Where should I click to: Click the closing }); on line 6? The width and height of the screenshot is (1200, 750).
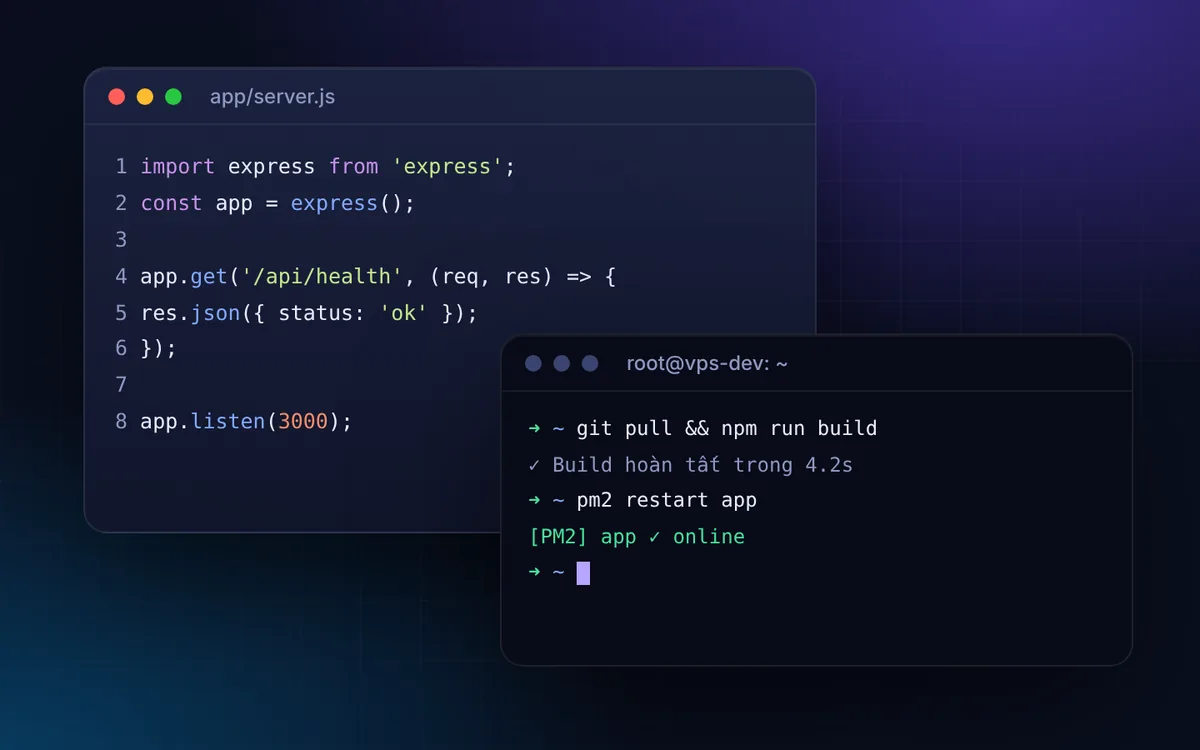[159, 348]
